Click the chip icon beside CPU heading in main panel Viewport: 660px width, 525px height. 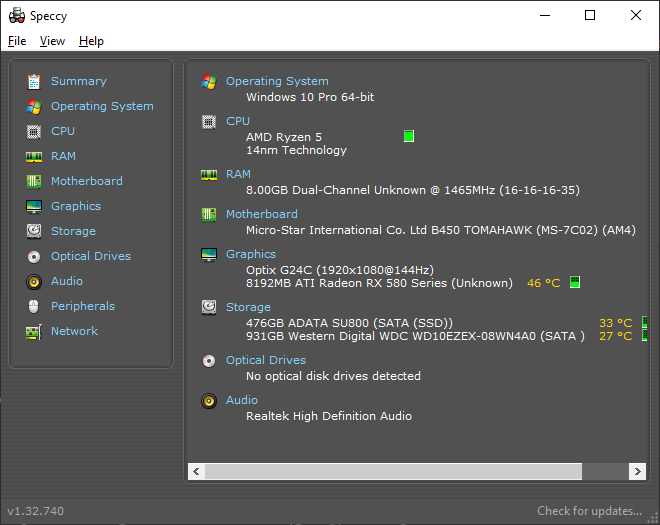click(209, 122)
